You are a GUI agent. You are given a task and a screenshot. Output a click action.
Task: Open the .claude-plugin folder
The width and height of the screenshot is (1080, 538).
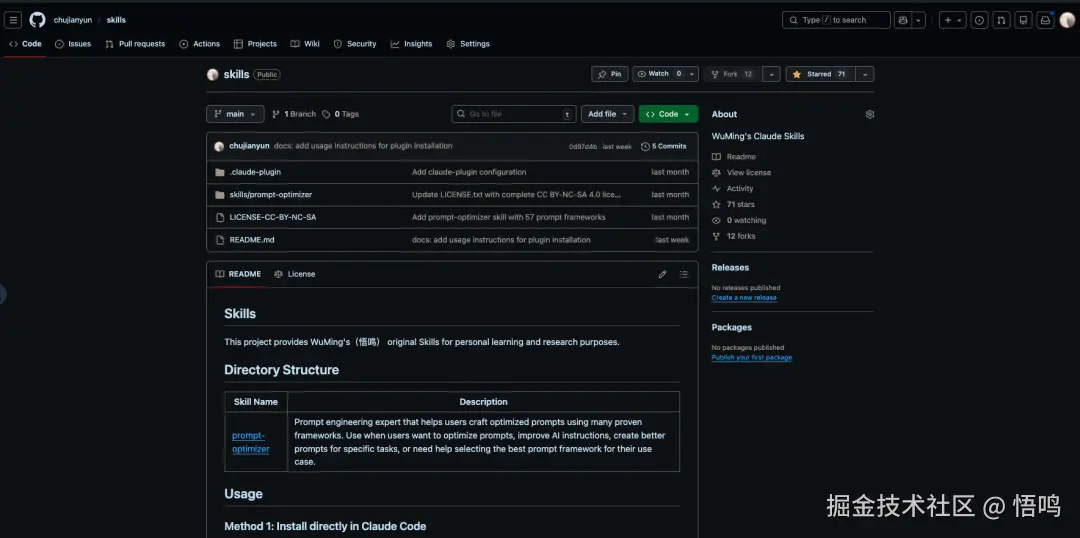coord(255,172)
